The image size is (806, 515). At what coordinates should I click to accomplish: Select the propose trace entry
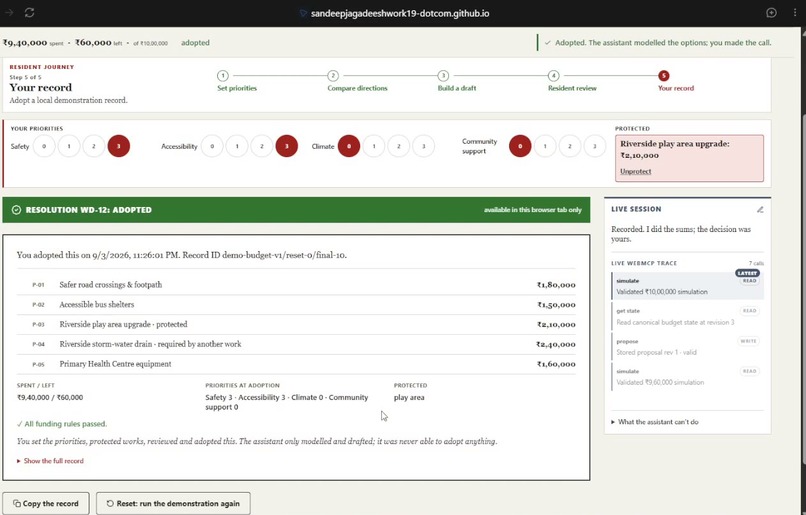(x=688, y=347)
